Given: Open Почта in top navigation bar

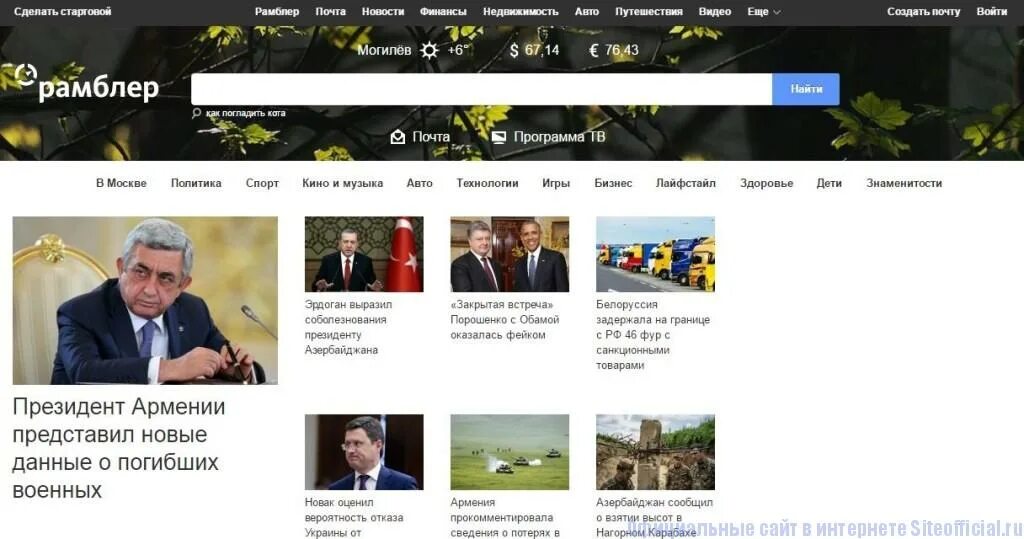Looking at the screenshot, I should tap(330, 12).
